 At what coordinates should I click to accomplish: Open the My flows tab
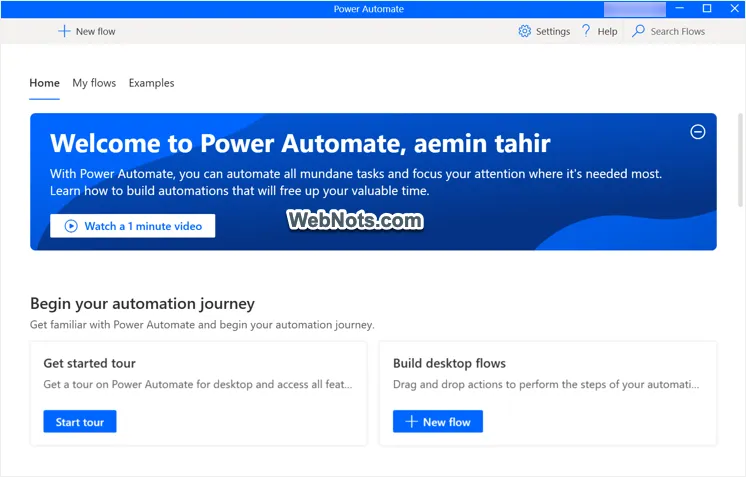coord(94,83)
